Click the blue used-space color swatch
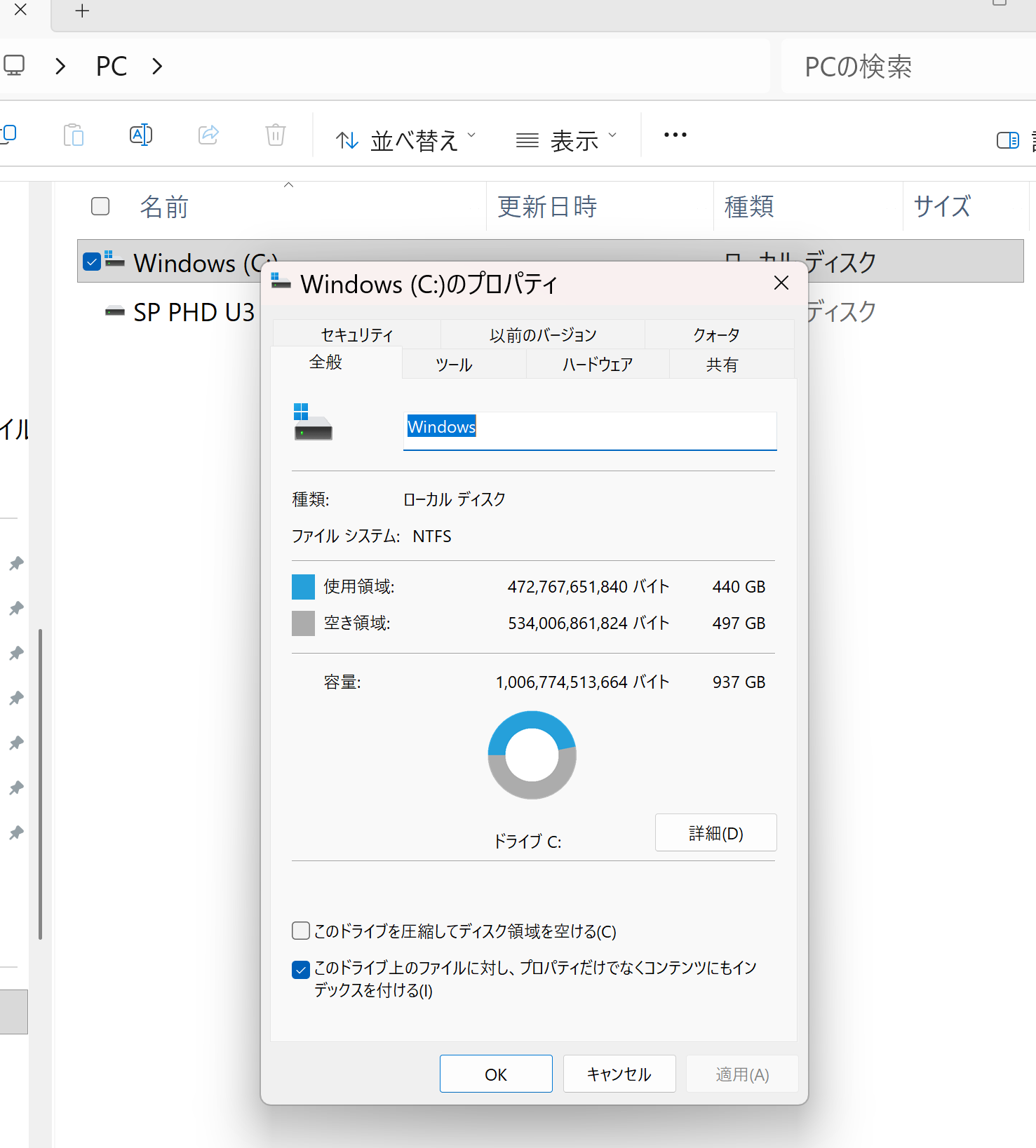The height and width of the screenshot is (1148, 1036). 303,586
